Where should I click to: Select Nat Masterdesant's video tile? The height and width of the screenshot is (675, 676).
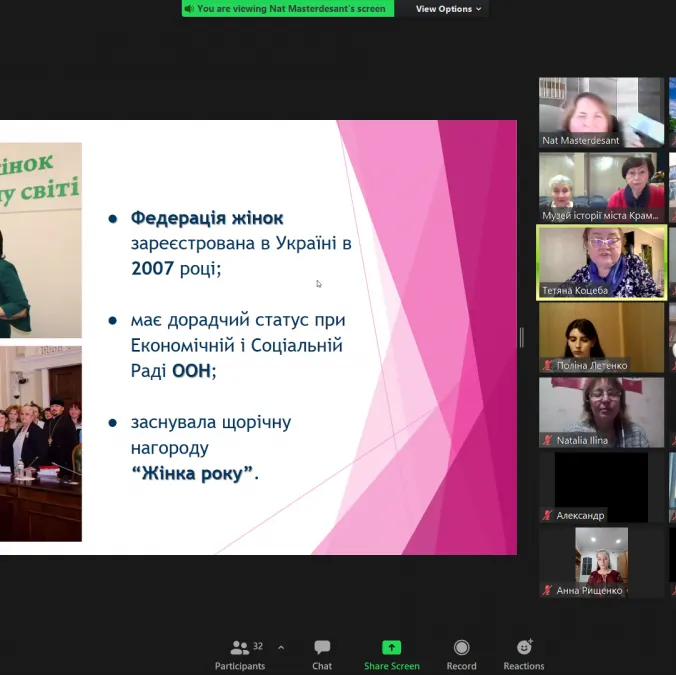tap(601, 112)
